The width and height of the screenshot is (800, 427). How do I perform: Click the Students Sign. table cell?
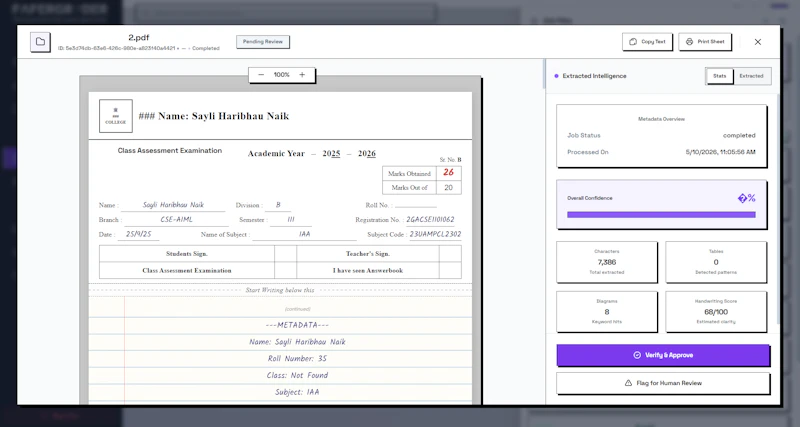(x=187, y=254)
